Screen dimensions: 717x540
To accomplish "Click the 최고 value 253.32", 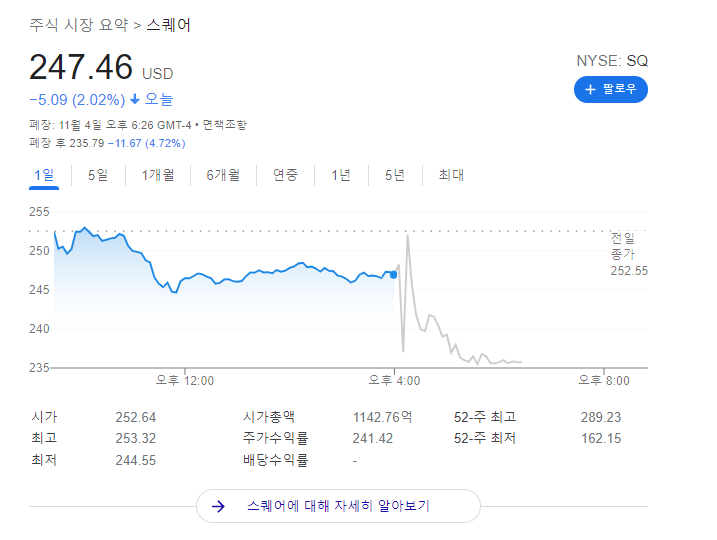I will [135, 438].
